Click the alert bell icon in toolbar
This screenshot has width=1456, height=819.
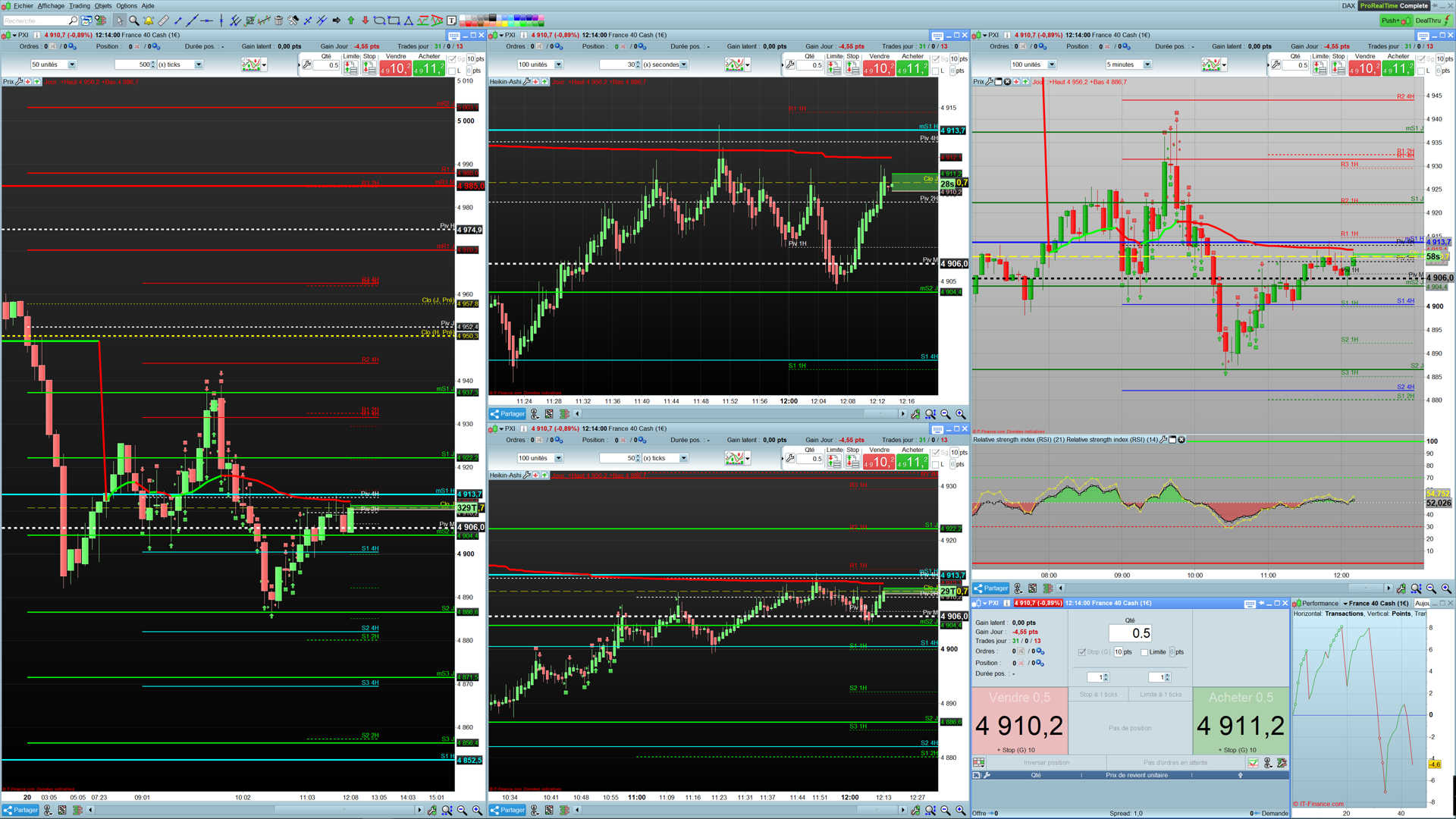[149, 20]
